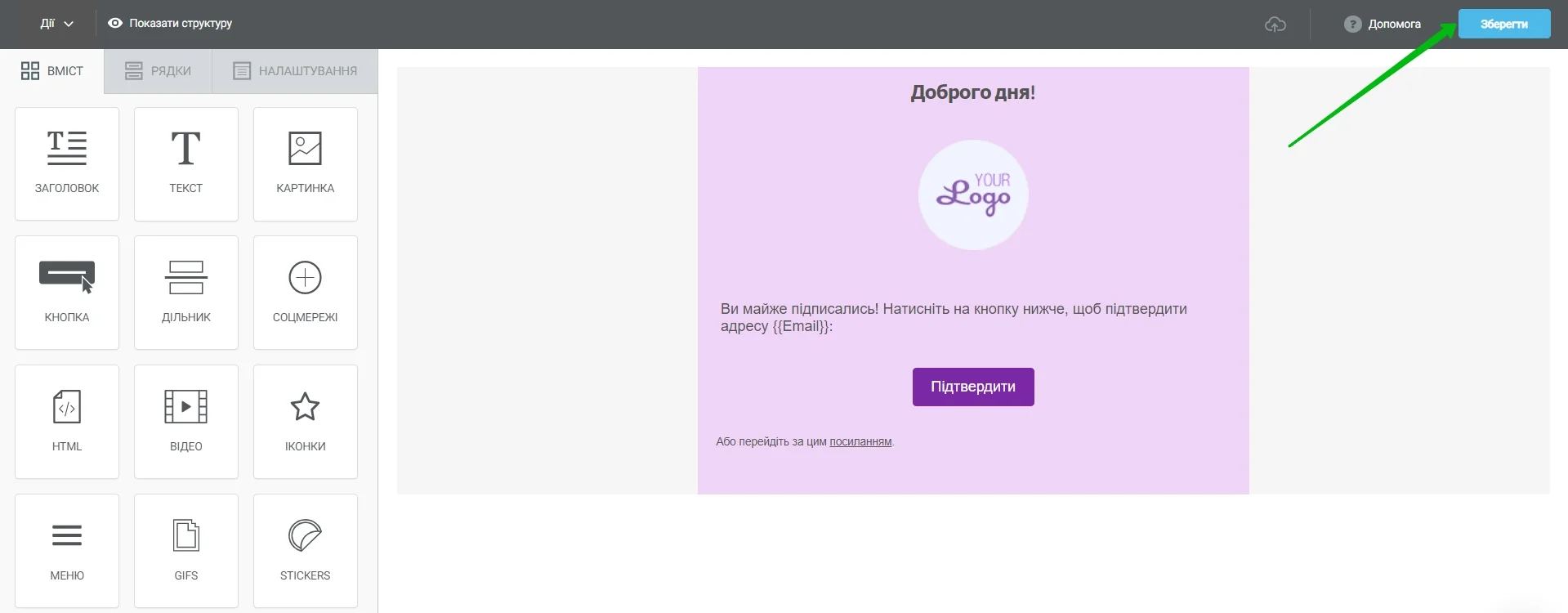Click the purple Підтвердити button

973,387
